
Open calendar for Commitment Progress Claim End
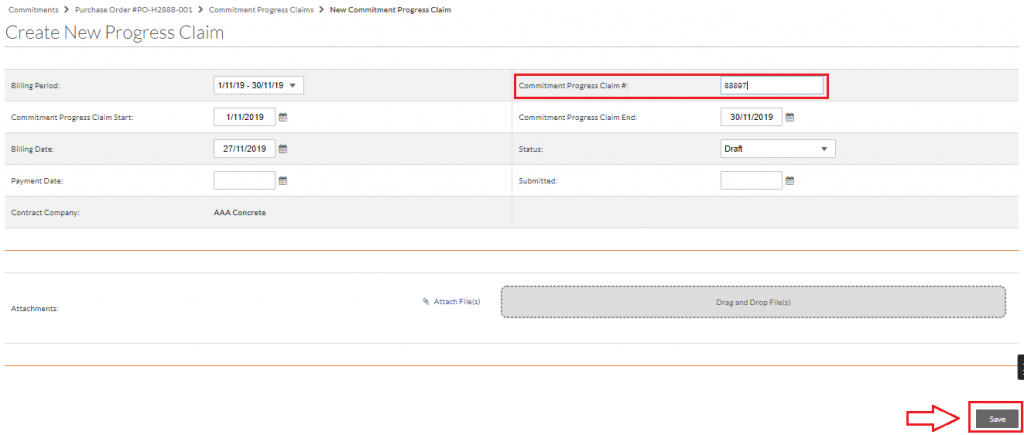[x=790, y=118]
